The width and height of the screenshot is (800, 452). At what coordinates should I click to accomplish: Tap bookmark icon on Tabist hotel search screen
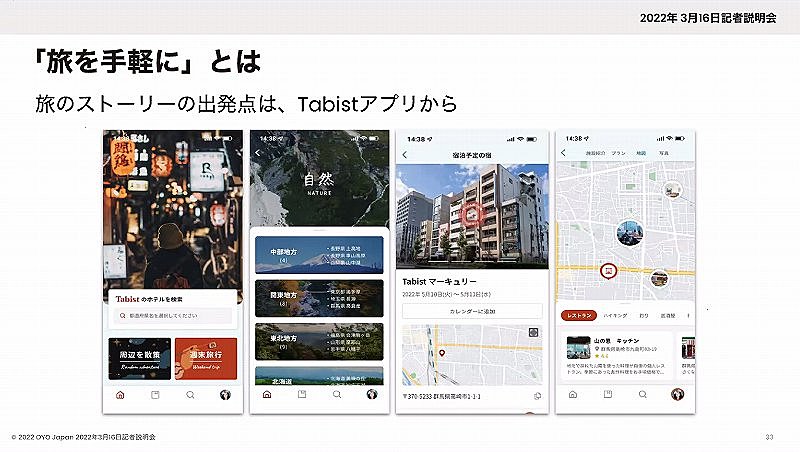[x=155, y=395]
